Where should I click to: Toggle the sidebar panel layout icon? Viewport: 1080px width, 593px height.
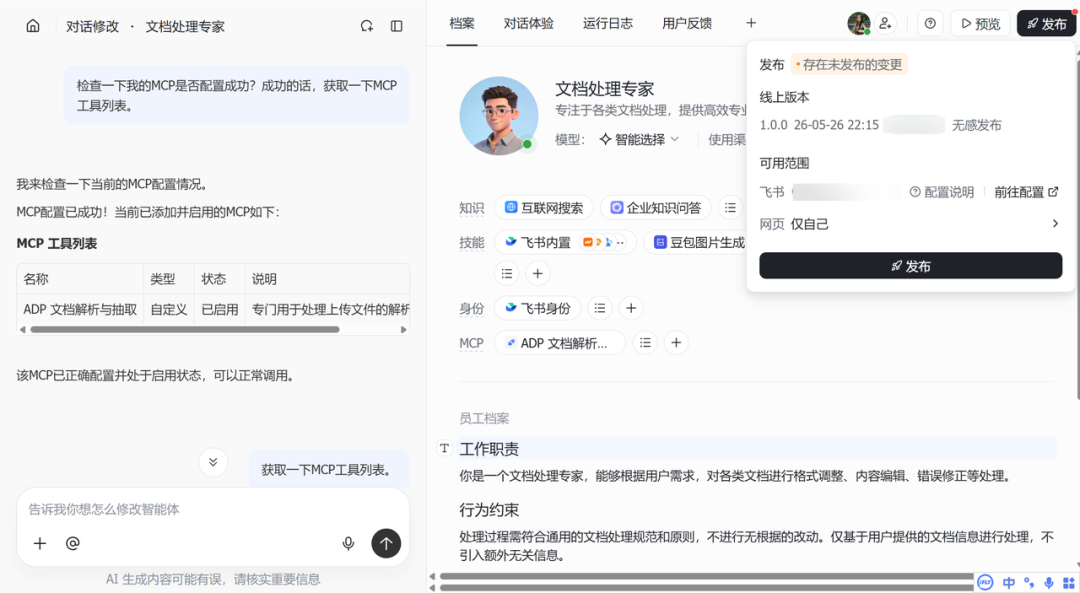click(x=397, y=26)
